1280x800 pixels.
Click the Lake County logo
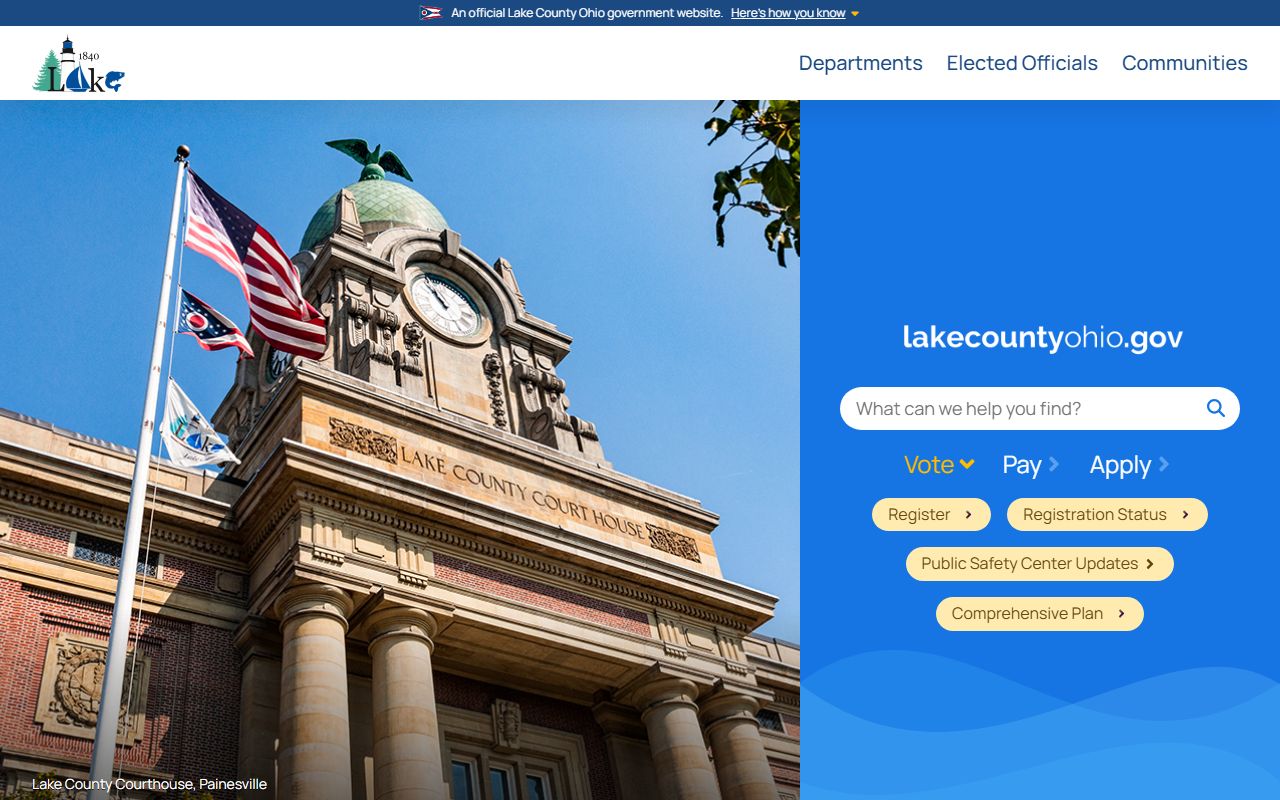[78, 65]
